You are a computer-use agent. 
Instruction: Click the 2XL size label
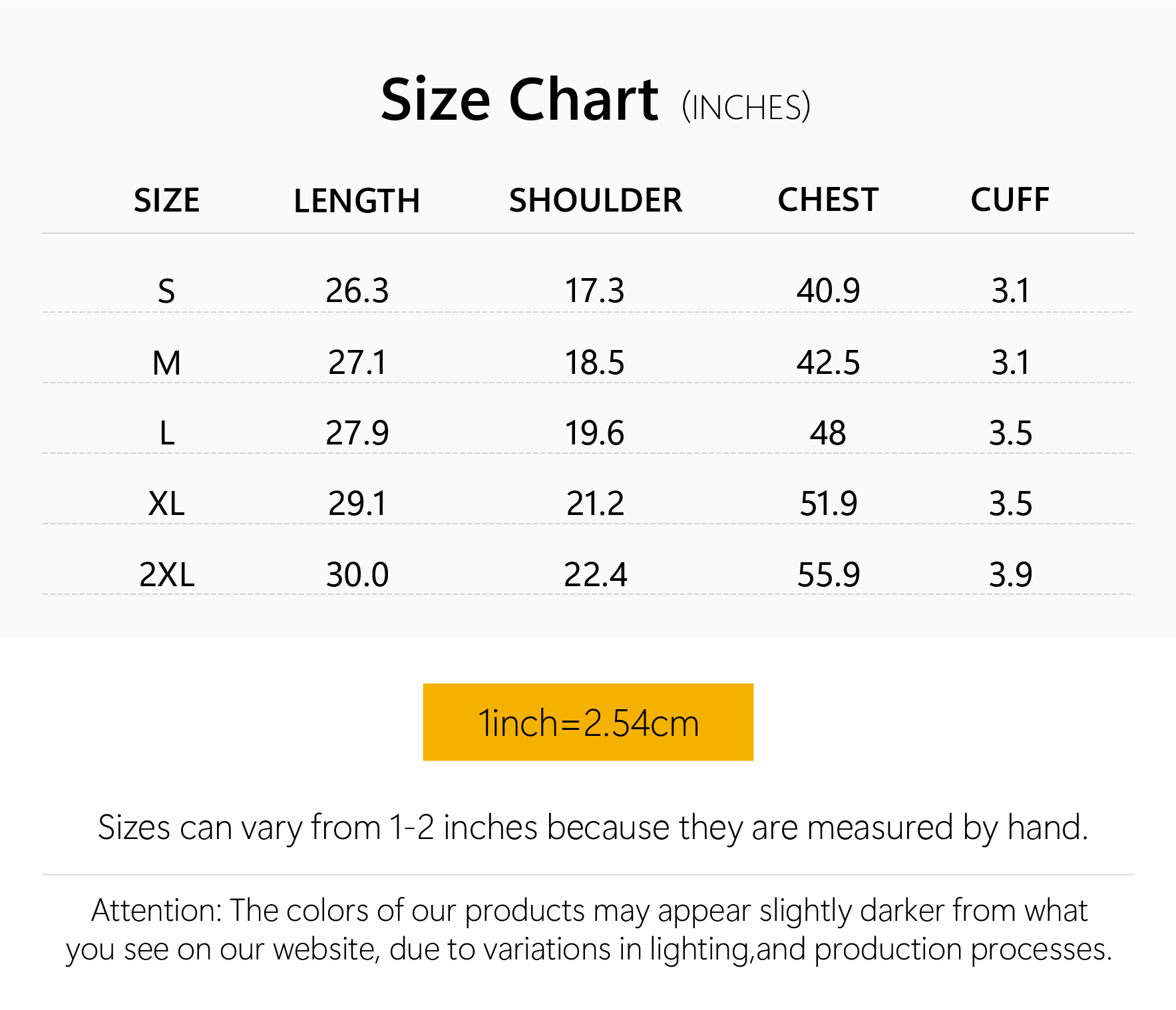(x=166, y=575)
